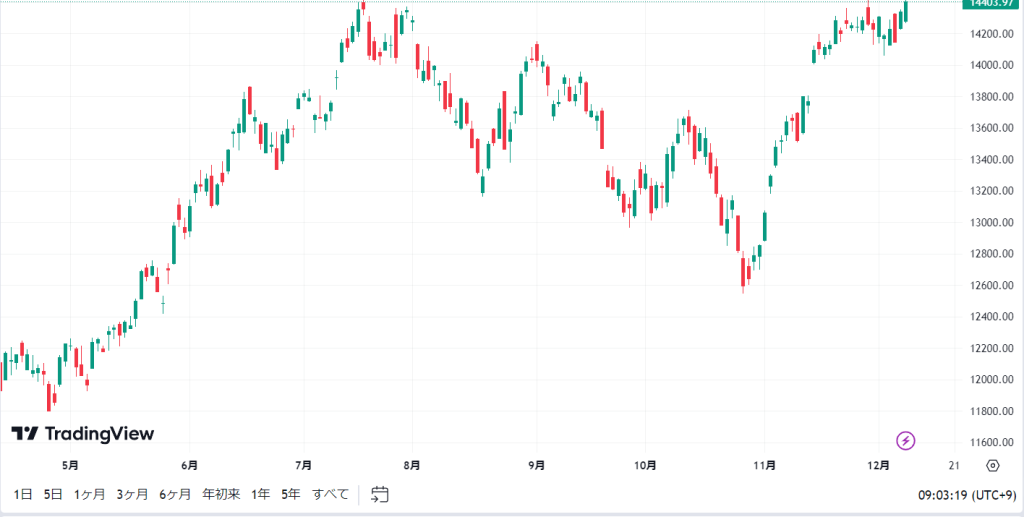Screen dimensions: 1024x517
Task: Select the 3ヶ月 time range
Action: click(x=133, y=494)
